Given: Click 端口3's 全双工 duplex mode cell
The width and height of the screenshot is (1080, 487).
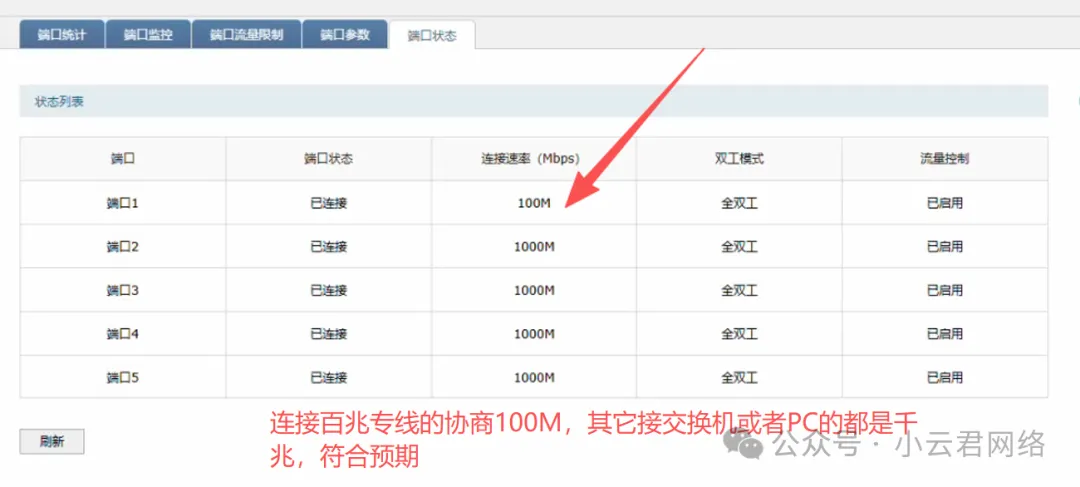Looking at the screenshot, I should (x=739, y=291).
